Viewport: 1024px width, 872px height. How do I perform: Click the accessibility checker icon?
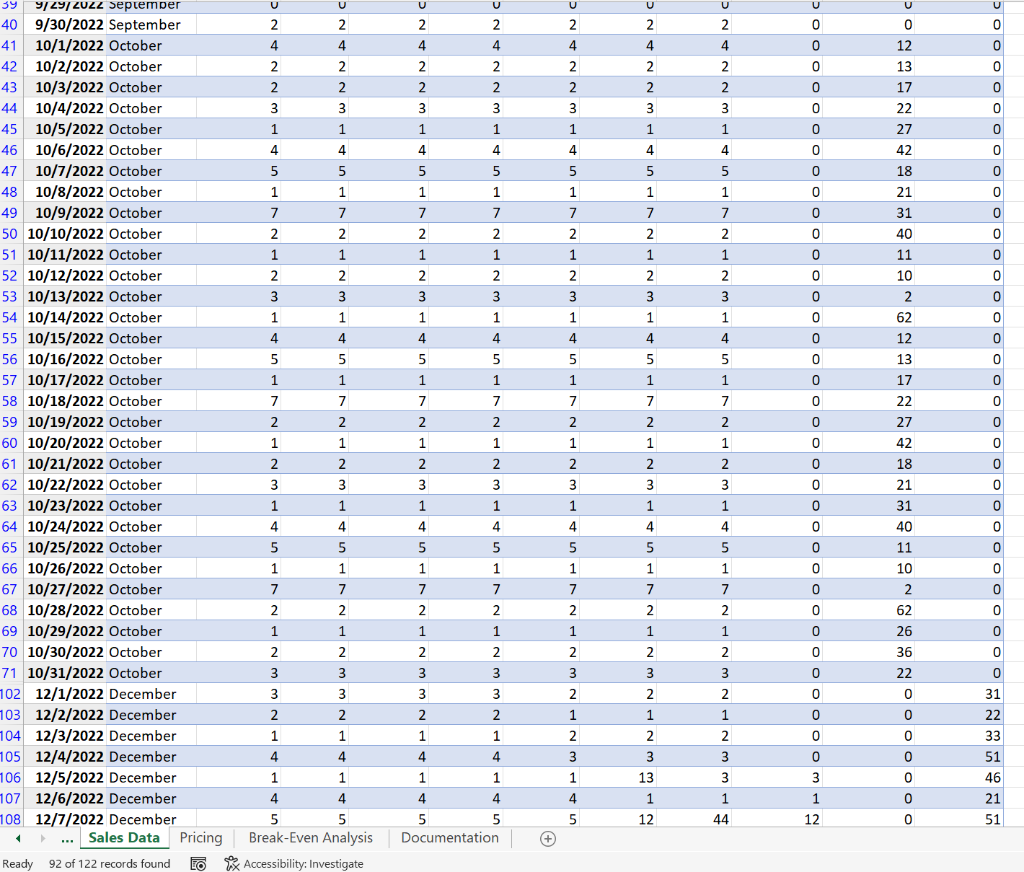pos(230,864)
